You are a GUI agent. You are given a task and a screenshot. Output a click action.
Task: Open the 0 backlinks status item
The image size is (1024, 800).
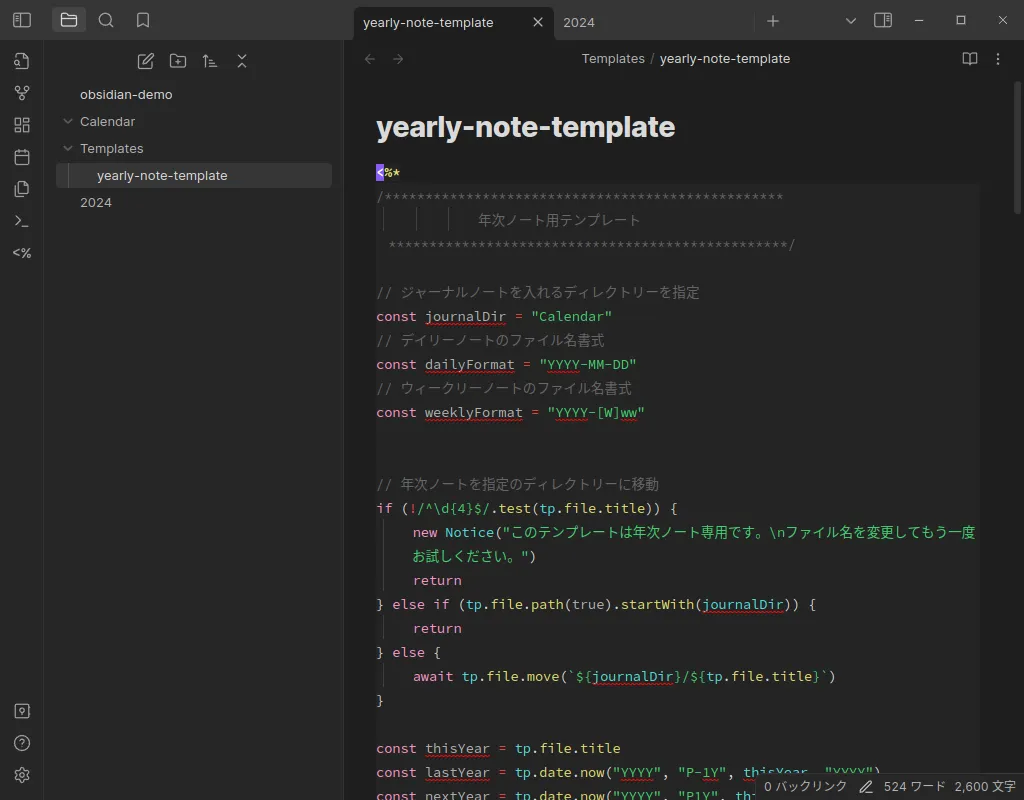coord(805,787)
